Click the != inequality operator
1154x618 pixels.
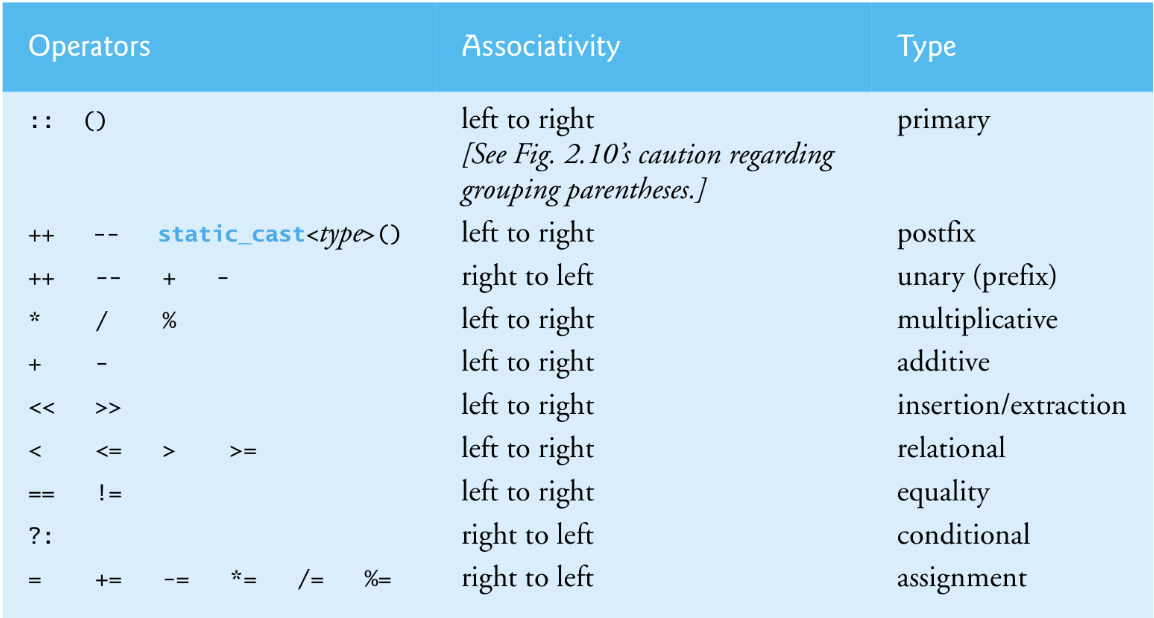point(109,493)
